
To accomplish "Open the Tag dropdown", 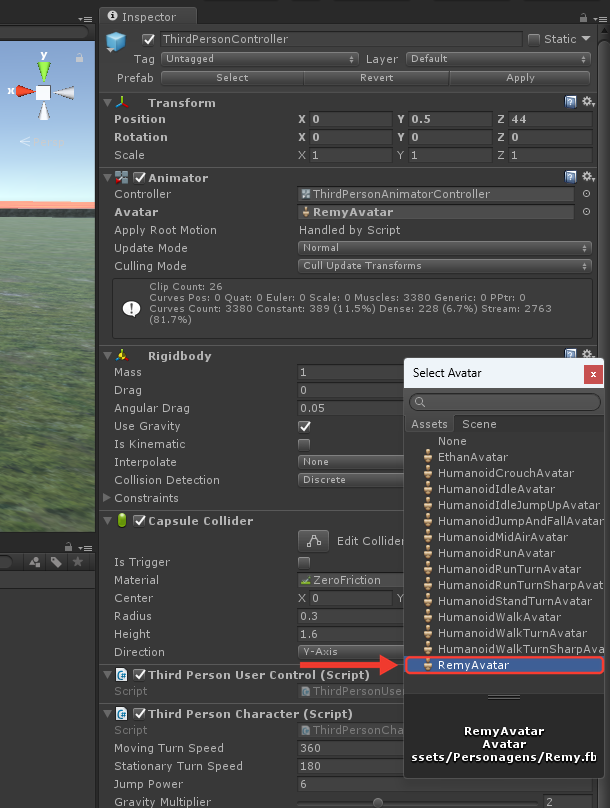I will tap(260, 59).
